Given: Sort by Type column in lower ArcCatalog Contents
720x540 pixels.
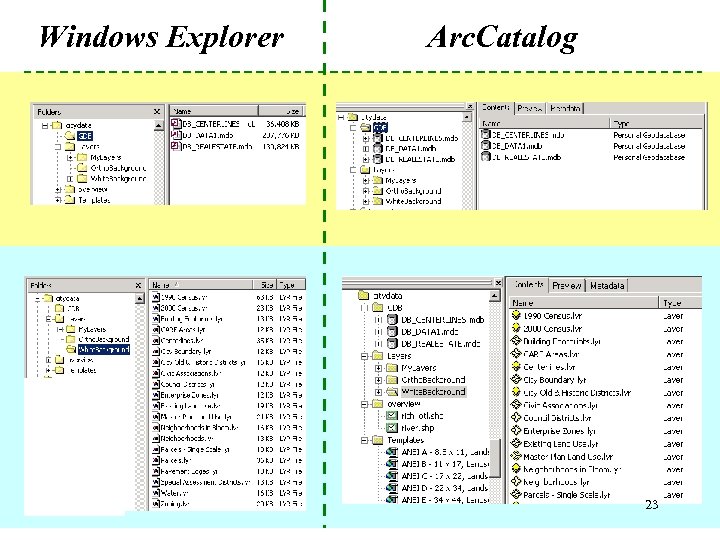Looking at the screenshot, I should 681,303.
